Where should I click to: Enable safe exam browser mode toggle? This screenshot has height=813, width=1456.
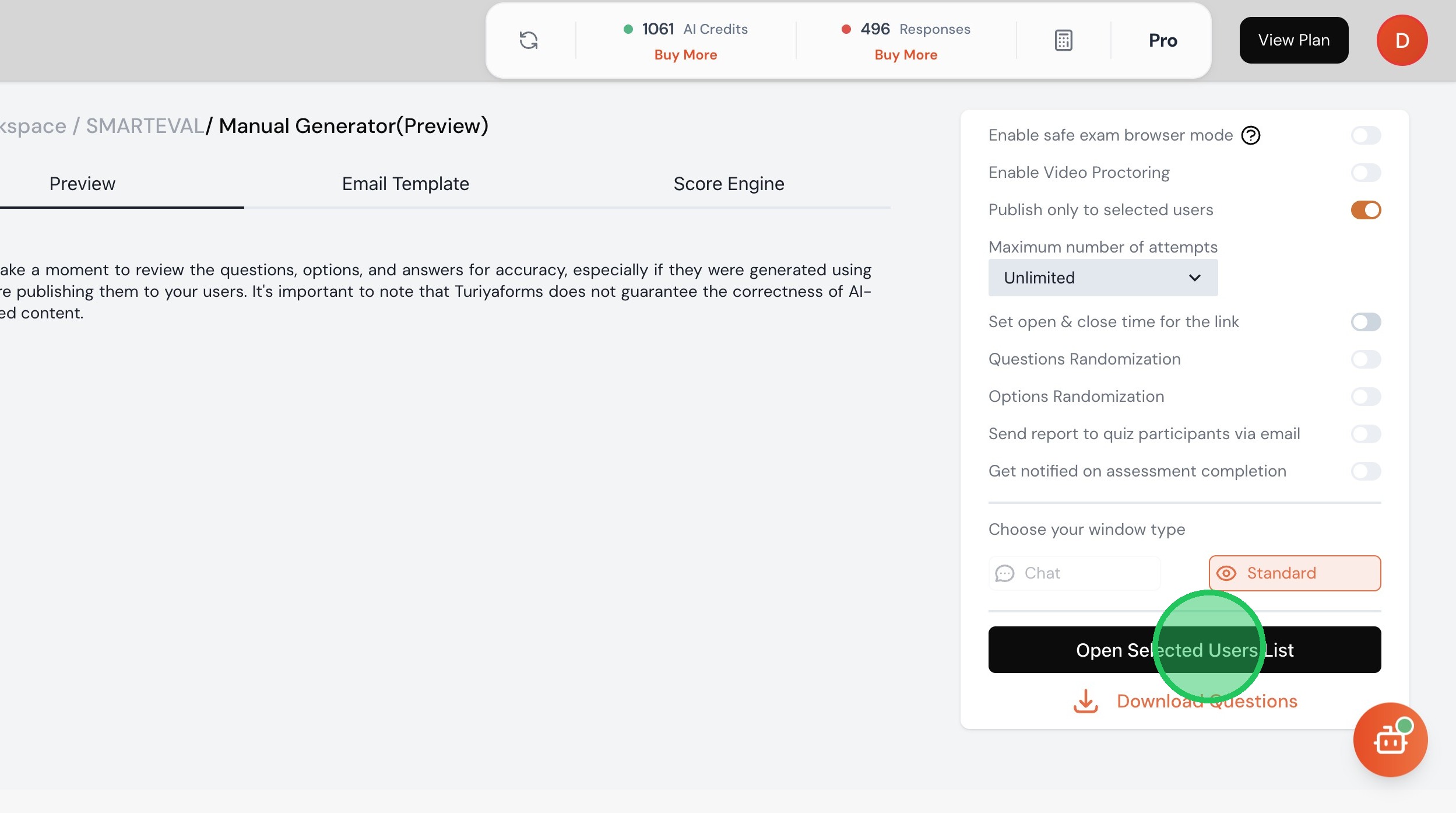click(1365, 135)
